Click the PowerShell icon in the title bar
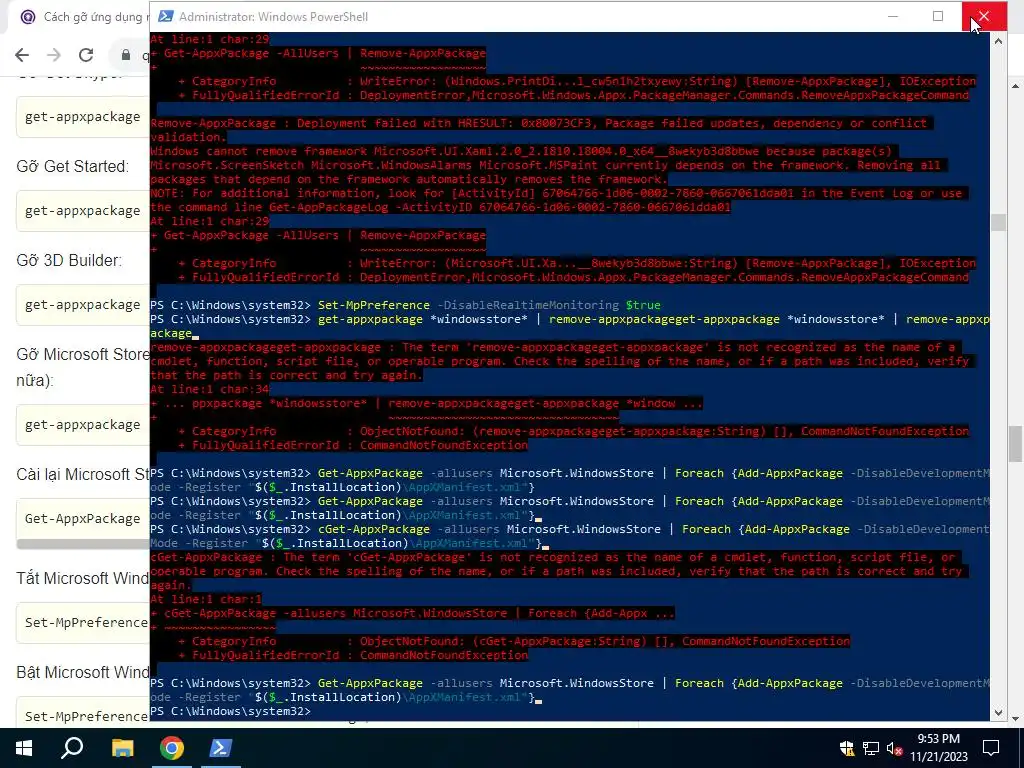The image size is (1024, 768). [x=166, y=16]
